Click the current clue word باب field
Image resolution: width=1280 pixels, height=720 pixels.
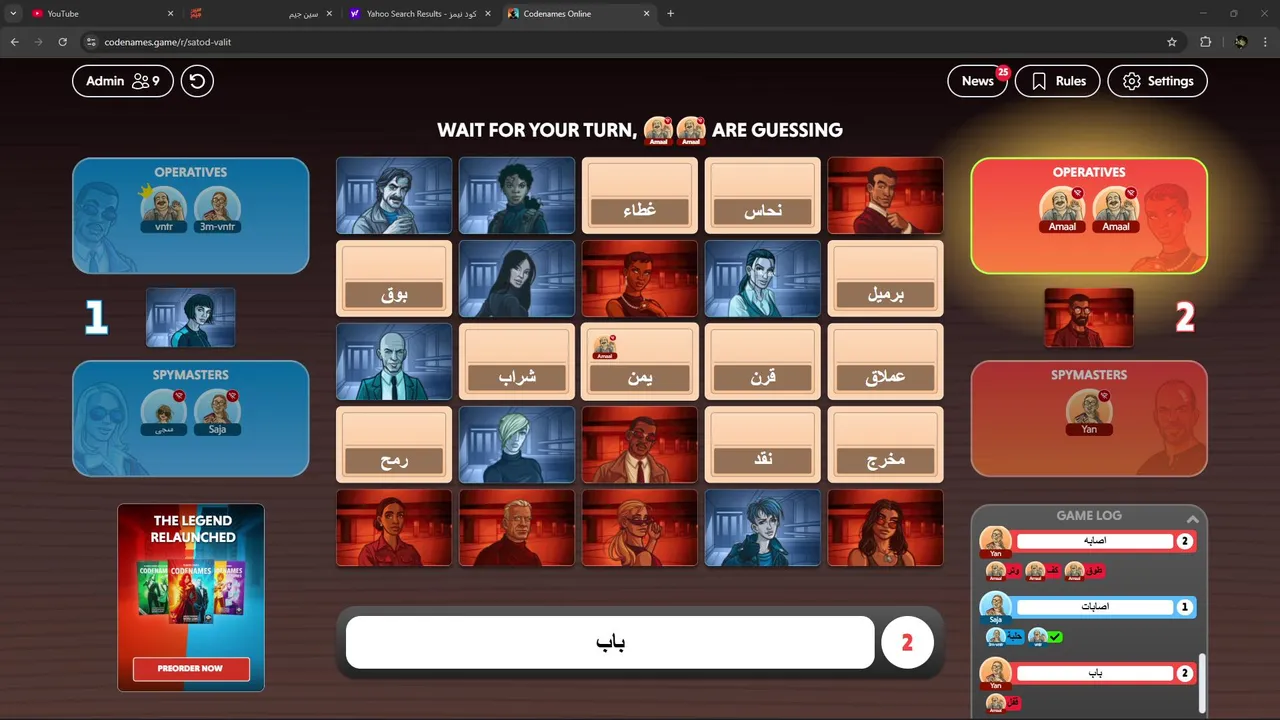[610, 642]
